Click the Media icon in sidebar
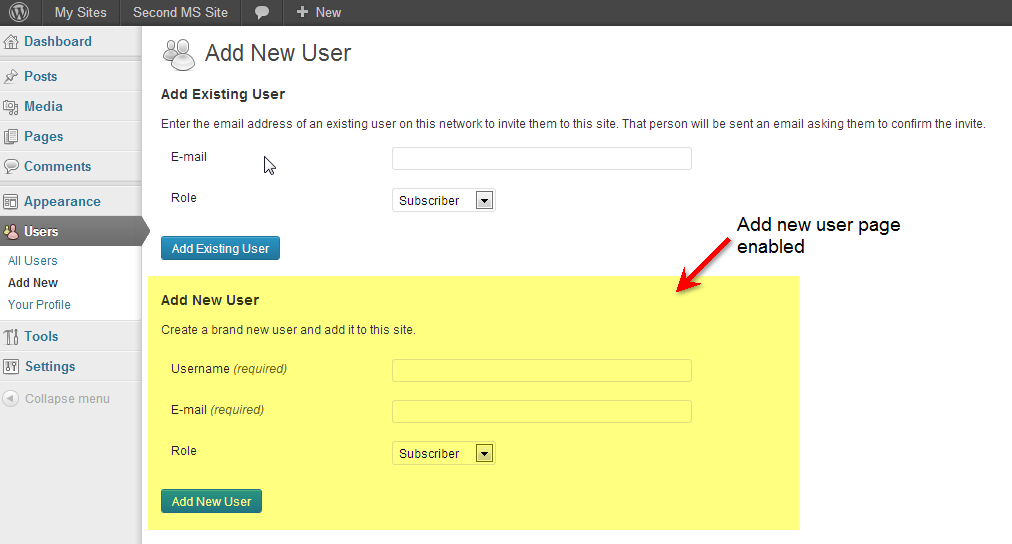This screenshot has height=544, width=1012. [x=11, y=107]
